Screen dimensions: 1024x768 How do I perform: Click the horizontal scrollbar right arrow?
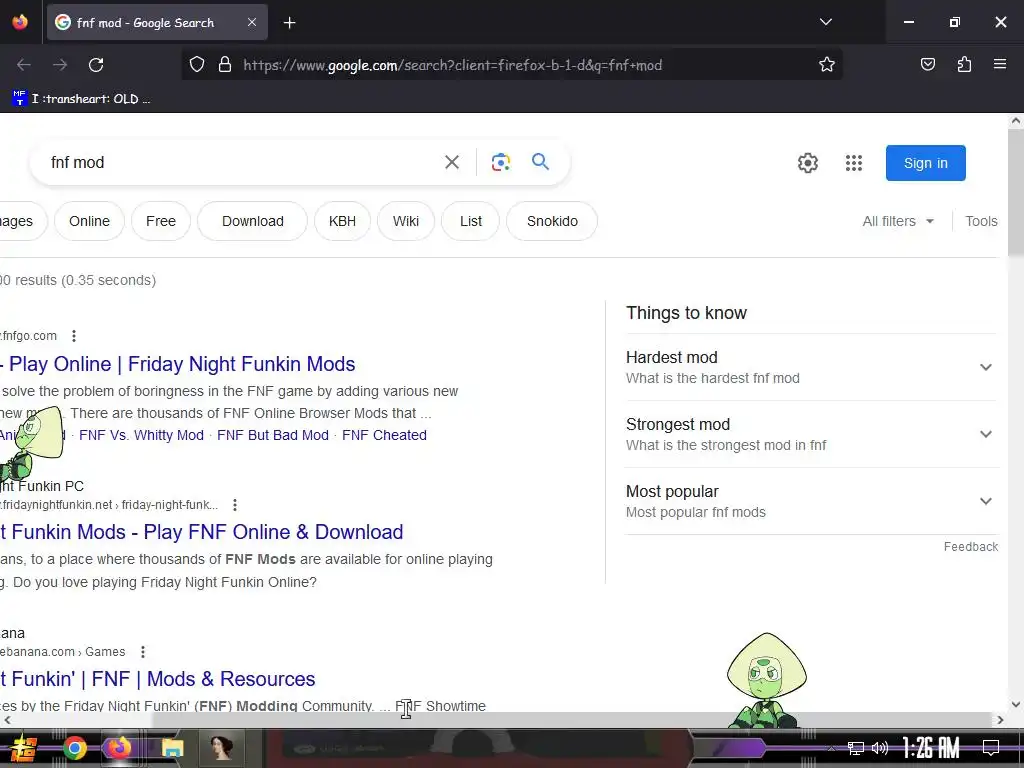point(1000,720)
